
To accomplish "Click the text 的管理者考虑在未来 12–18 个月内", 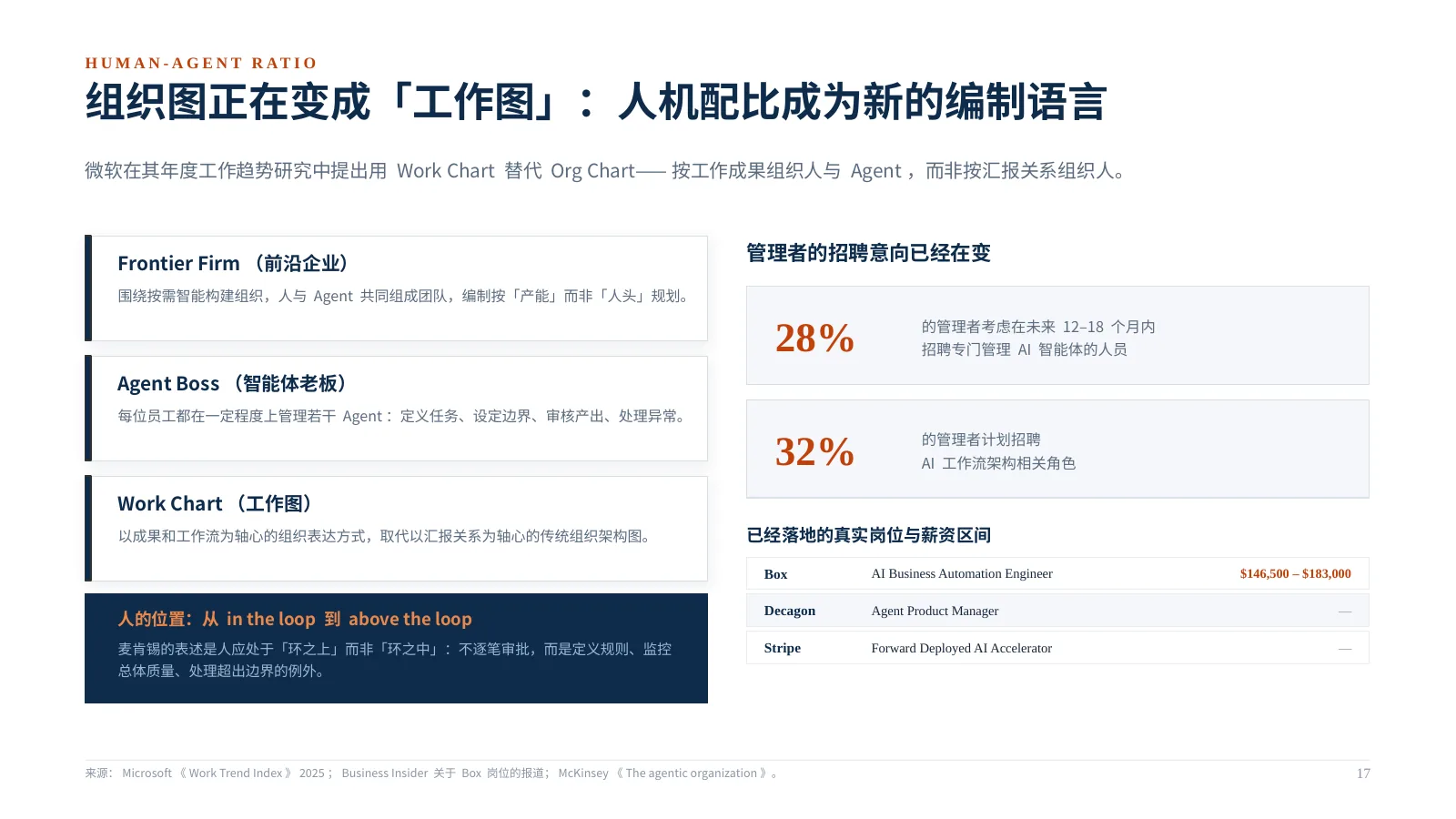I will click(1038, 327).
